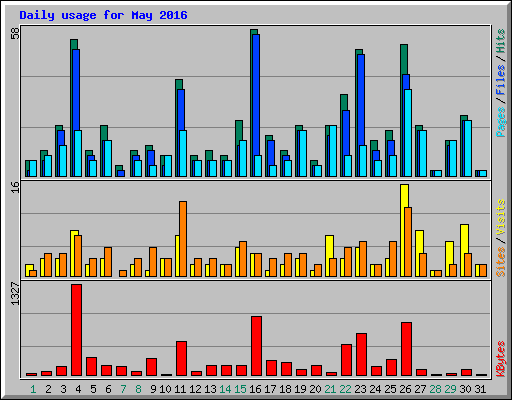This screenshot has width=512, height=400.
Task: Click day 1 on the x-axis
Action: [33, 389]
